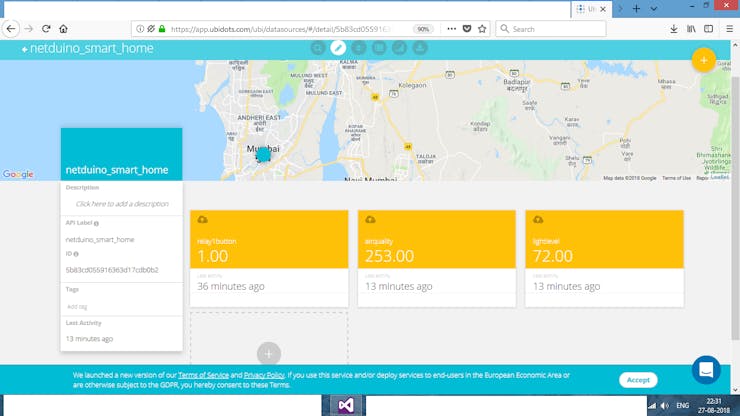Image resolution: width=740 pixels, height=416 pixels.
Task: Click the download icon in the Ubidots header
Action: [420, 48]
